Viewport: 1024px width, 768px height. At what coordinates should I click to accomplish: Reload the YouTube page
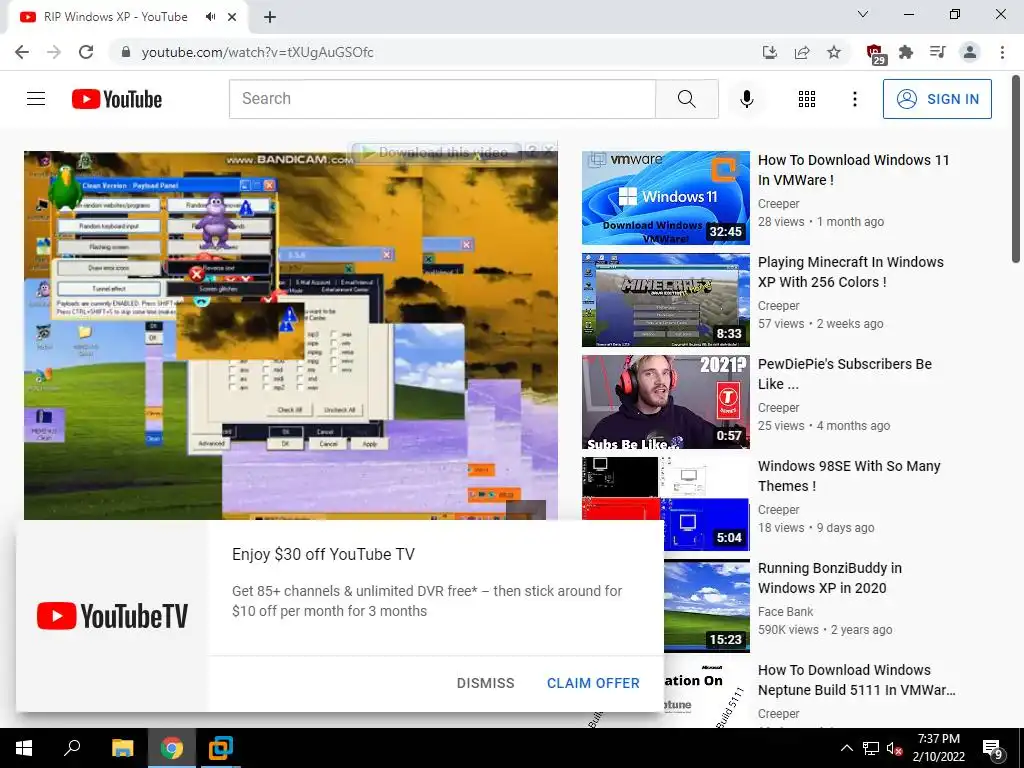point(86,52)
